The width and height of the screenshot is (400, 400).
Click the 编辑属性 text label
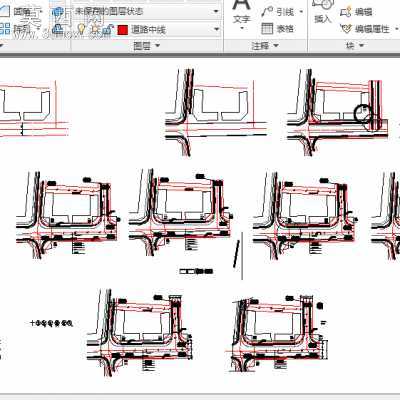point(372,29)
